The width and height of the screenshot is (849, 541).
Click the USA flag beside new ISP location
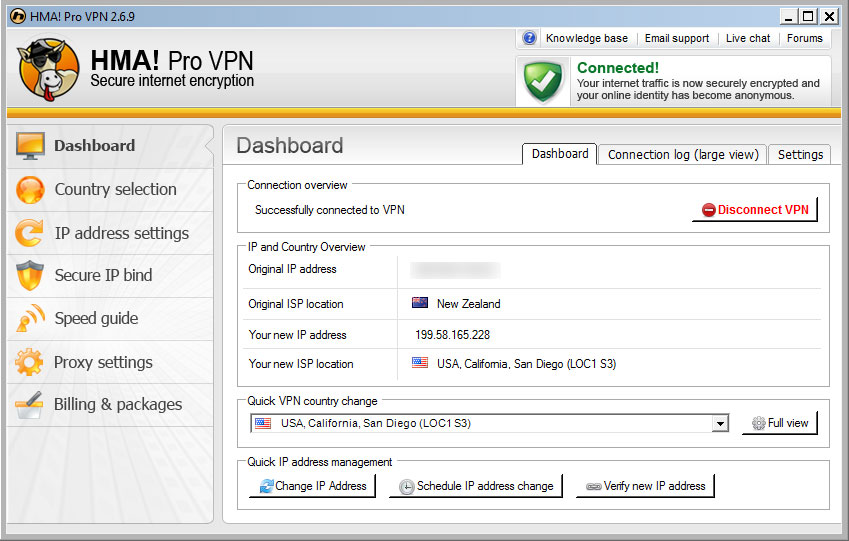pyautogui.click(x=420, y=363)
